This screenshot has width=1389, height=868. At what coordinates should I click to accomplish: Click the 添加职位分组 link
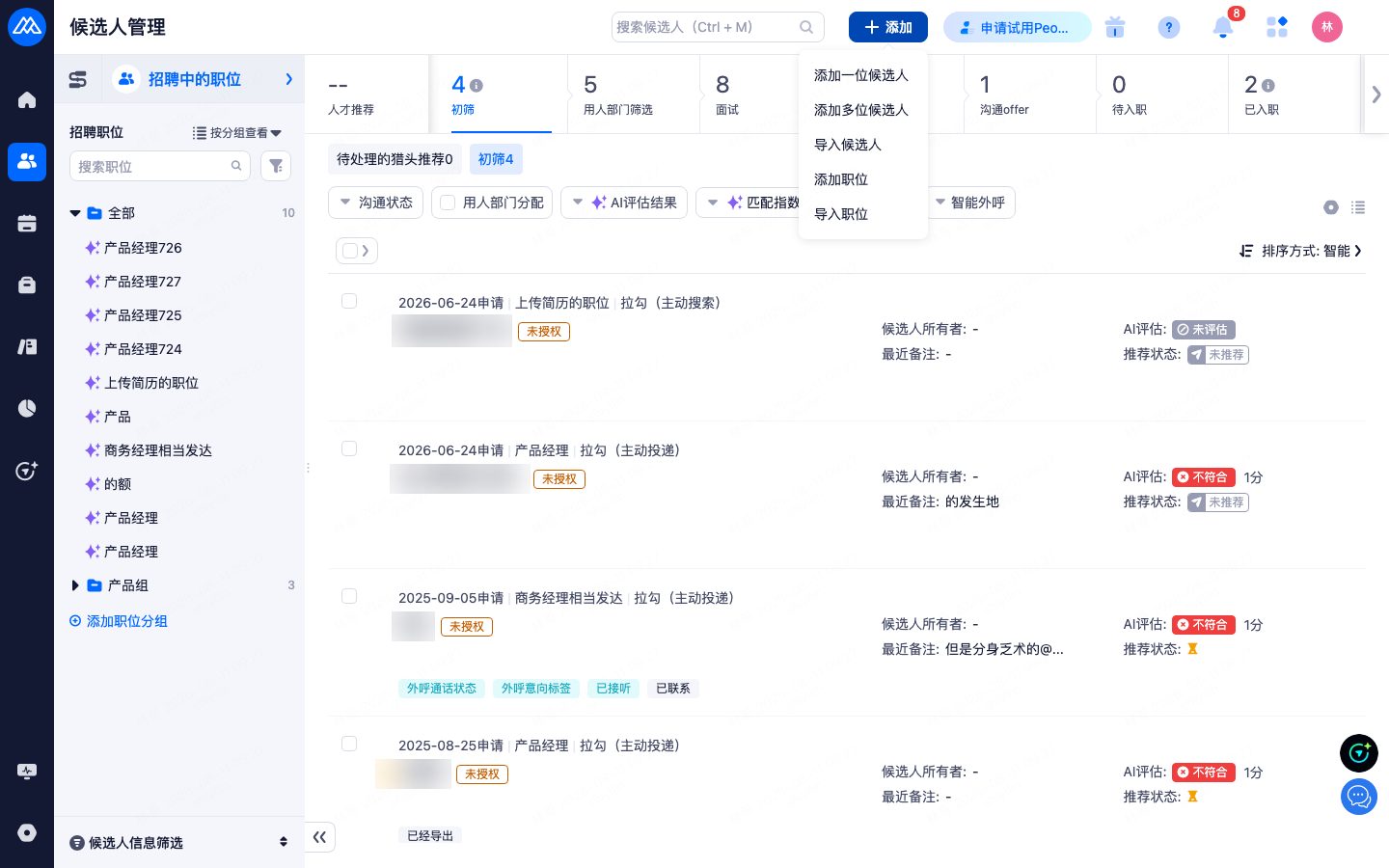119,621
